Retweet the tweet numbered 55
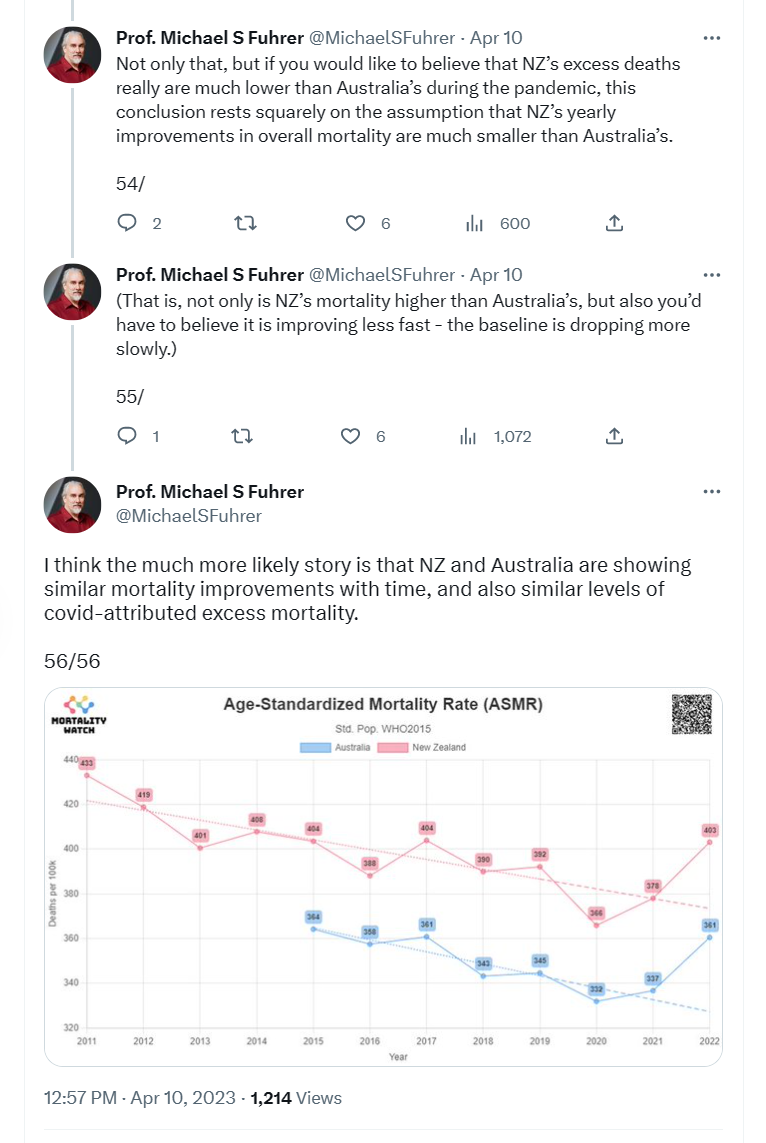The height and width of the screenshot is (1143, 766). coord(241,436)
